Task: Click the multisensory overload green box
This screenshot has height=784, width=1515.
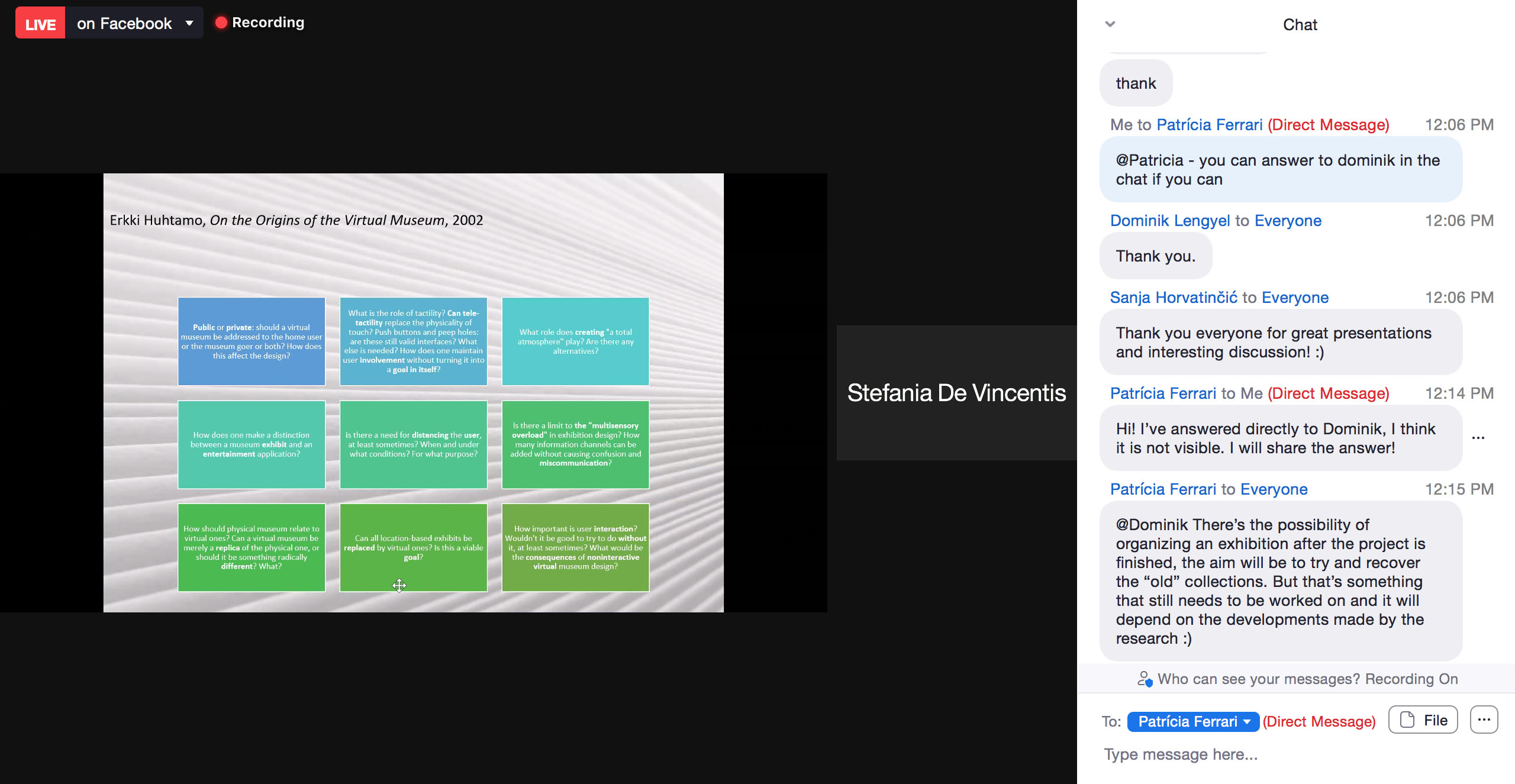Action: (x=575, y=444)
